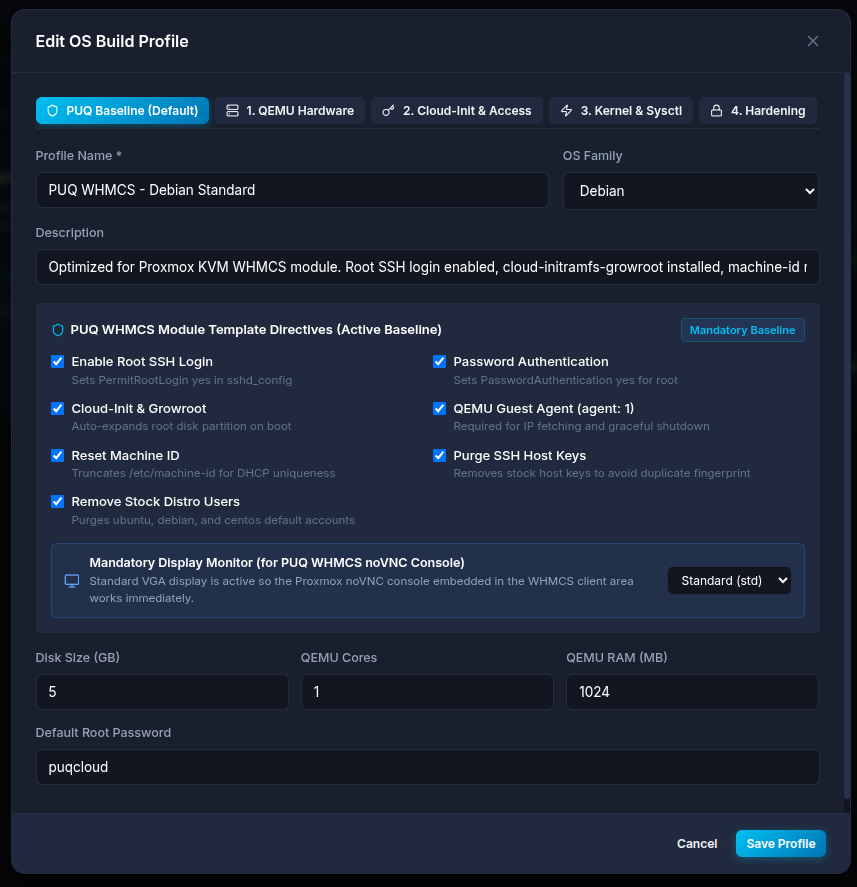Click the lock icon on Hardening tab
This screenshot has height=887, width=857.
(716, 111)
